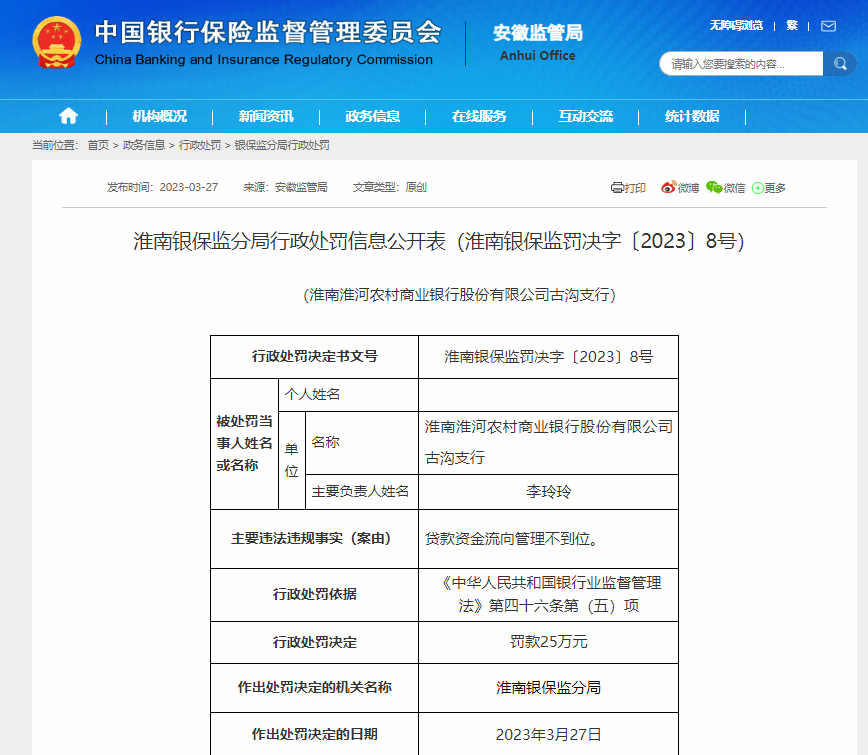Viewport: 868px width, 755px height.
Task: Switch to traditional Chinese 繁 link
Action: (792, 25)
